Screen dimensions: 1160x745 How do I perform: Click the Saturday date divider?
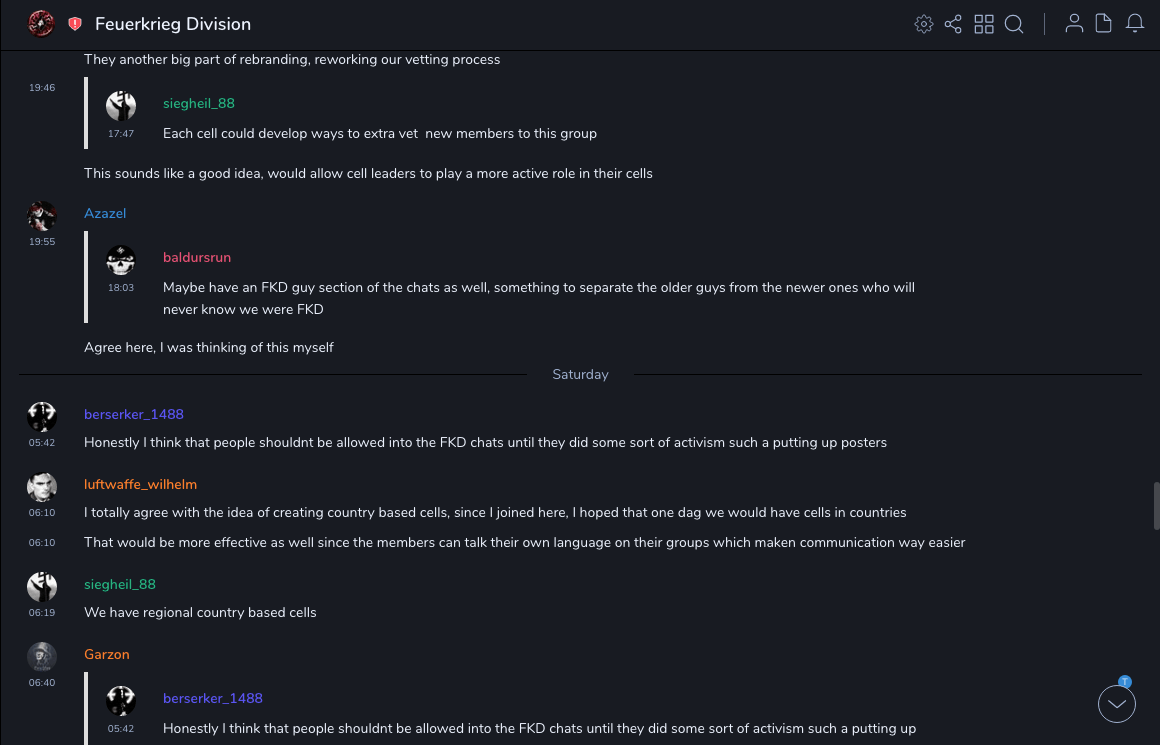click(580, 375)
